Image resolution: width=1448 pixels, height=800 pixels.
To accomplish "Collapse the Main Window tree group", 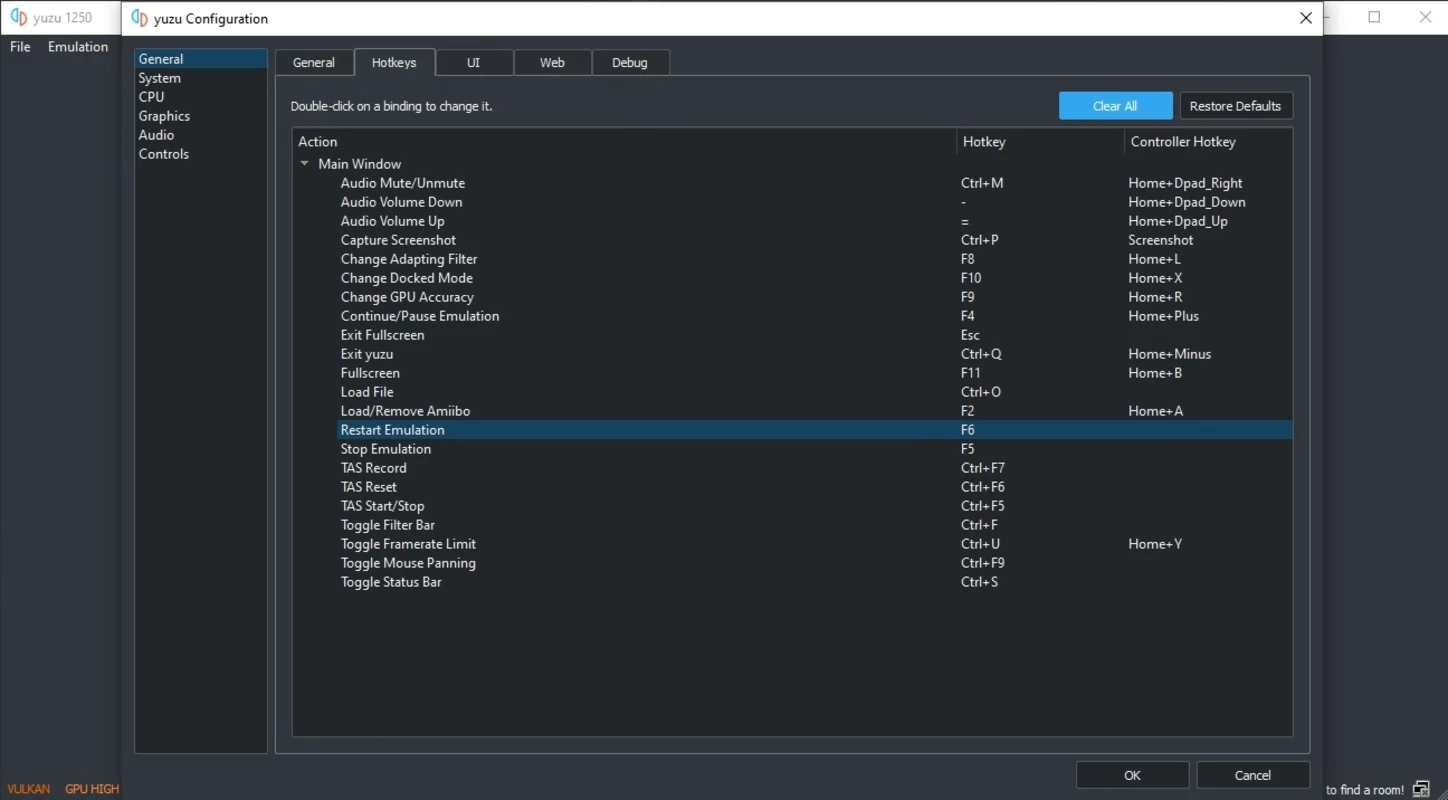I will coord(305,163).
